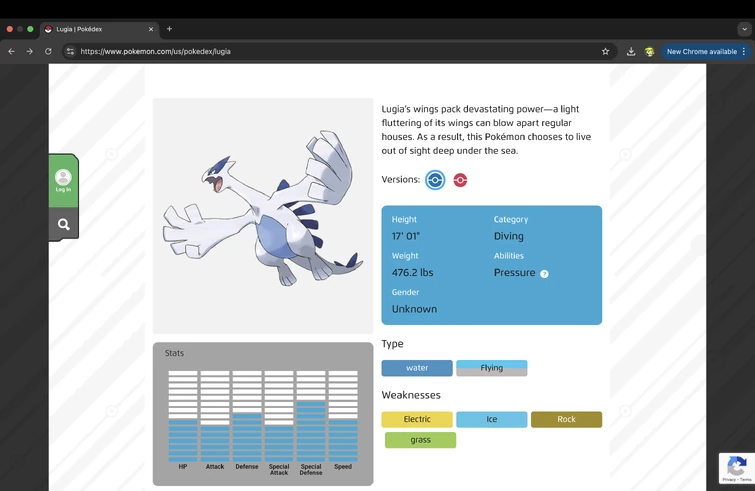Image resolution: width=755 pixels, height=491 pixels.
Task: Select the red Poké Ball version
Action: coord(460,180)
